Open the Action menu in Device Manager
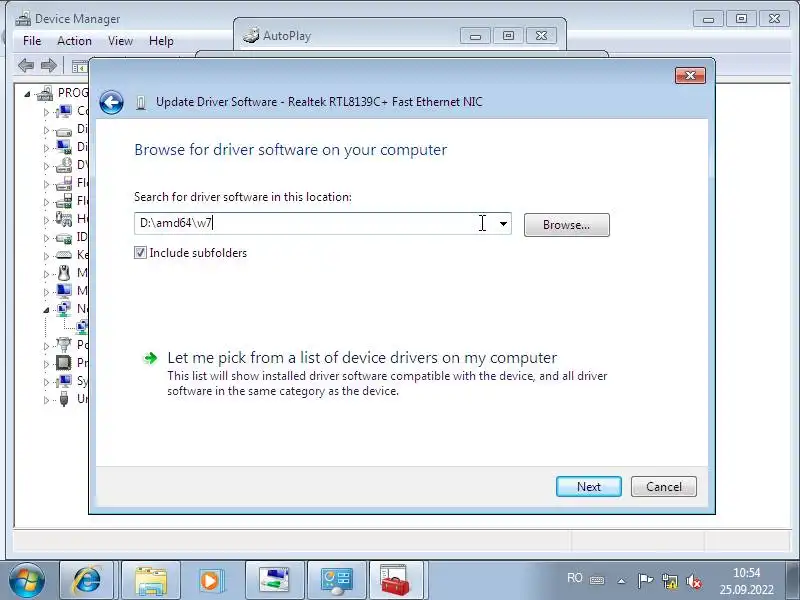This screenshot has width=800, height=600. tap(74, 41)
